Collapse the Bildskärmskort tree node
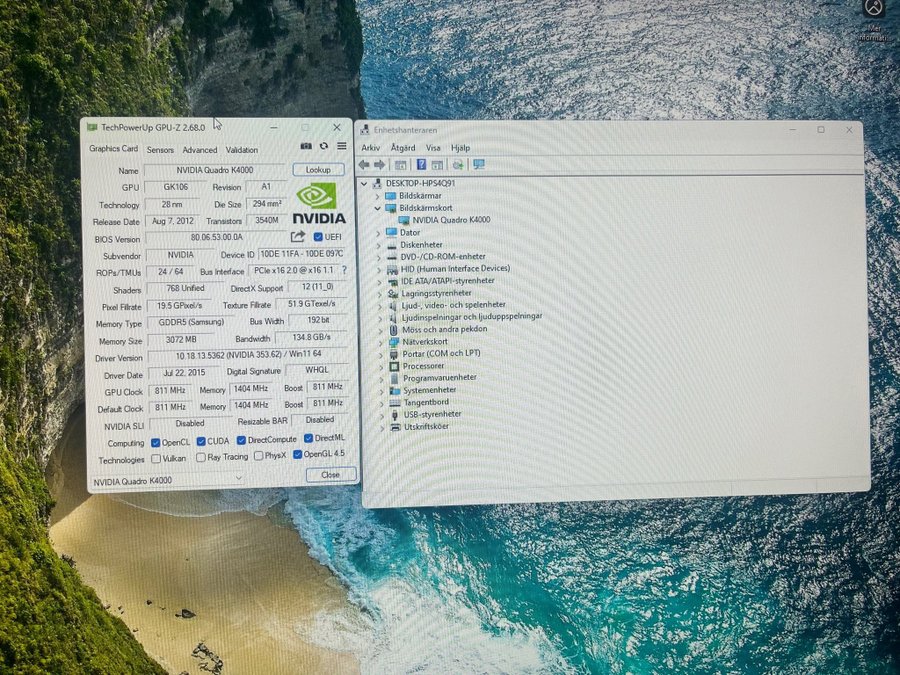 click(x=378, y=208)
